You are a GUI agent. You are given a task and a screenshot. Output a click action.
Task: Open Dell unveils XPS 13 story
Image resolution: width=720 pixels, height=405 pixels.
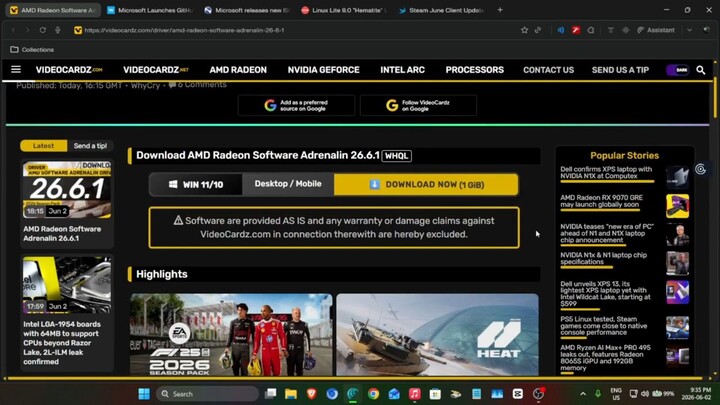[605, 293]
